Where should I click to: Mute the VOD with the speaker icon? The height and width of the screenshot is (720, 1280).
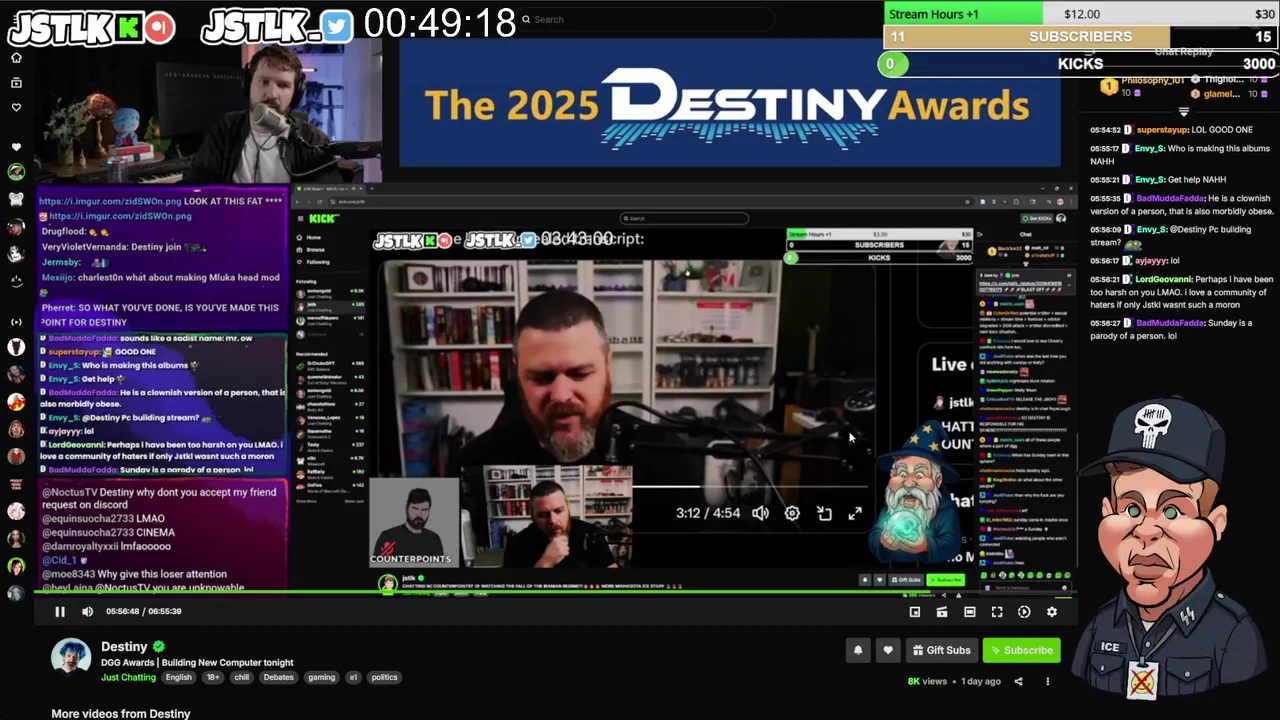point(87,611)
